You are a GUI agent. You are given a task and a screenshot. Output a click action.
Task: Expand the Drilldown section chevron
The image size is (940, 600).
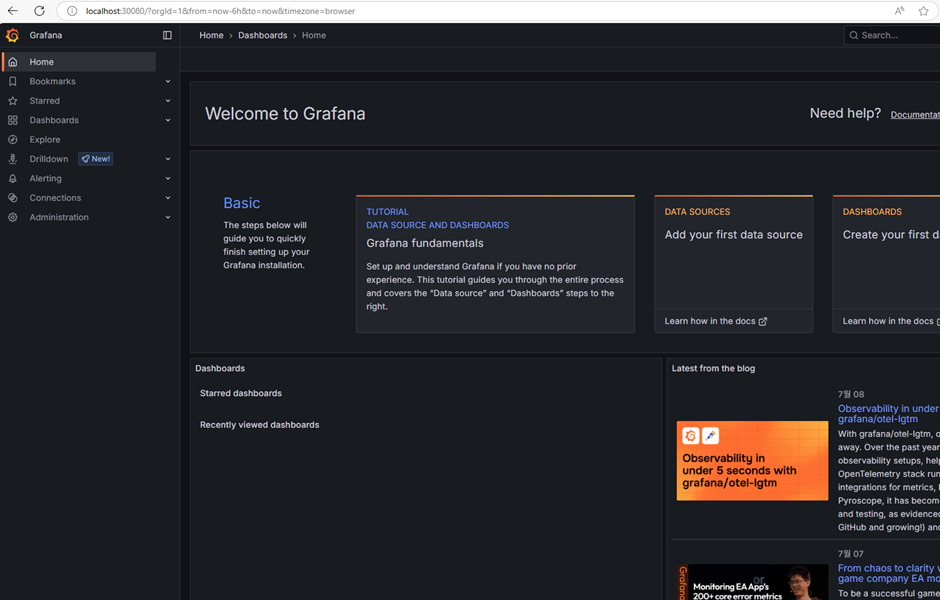(x=168, y=159)
